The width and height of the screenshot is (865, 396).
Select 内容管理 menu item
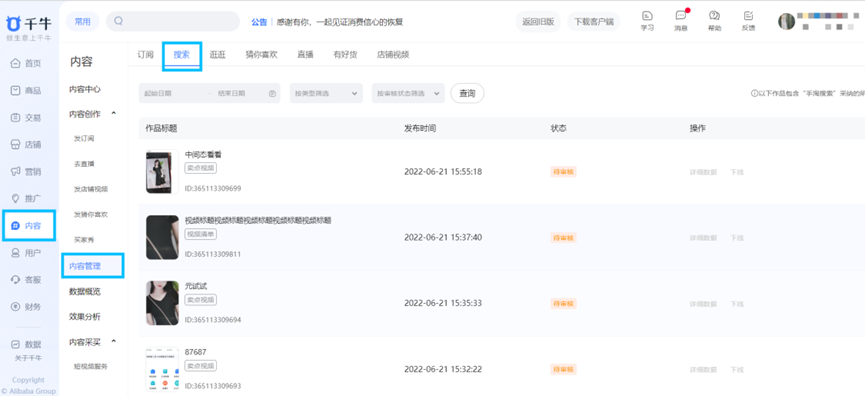pos(84,266)
